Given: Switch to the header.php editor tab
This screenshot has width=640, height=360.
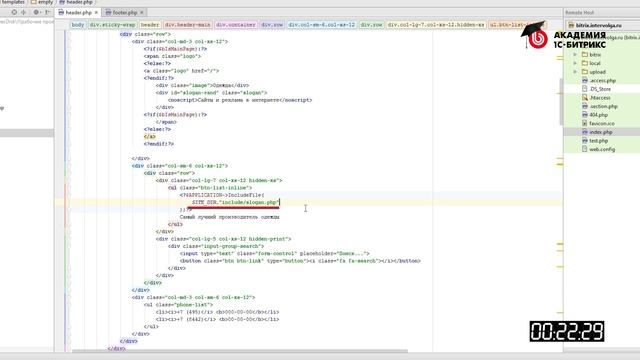Looking at the screenshot, I should pos(78,13).
